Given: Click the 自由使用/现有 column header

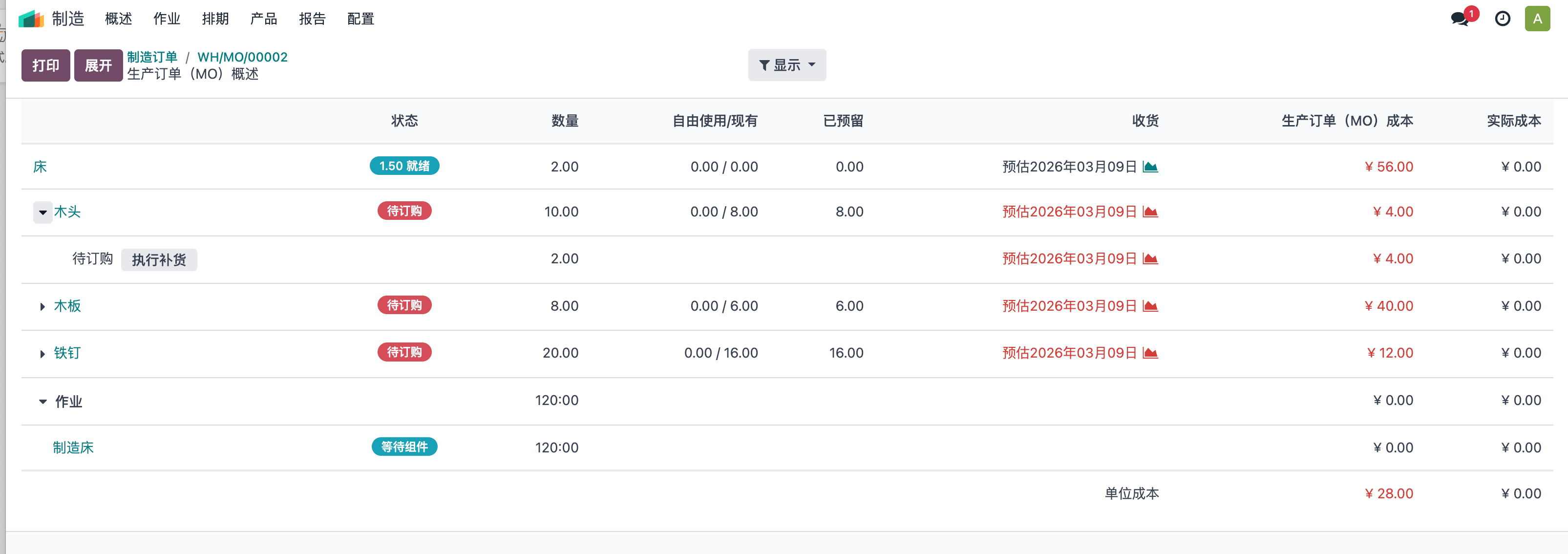Looking at the screenshot, I should 715,121.
